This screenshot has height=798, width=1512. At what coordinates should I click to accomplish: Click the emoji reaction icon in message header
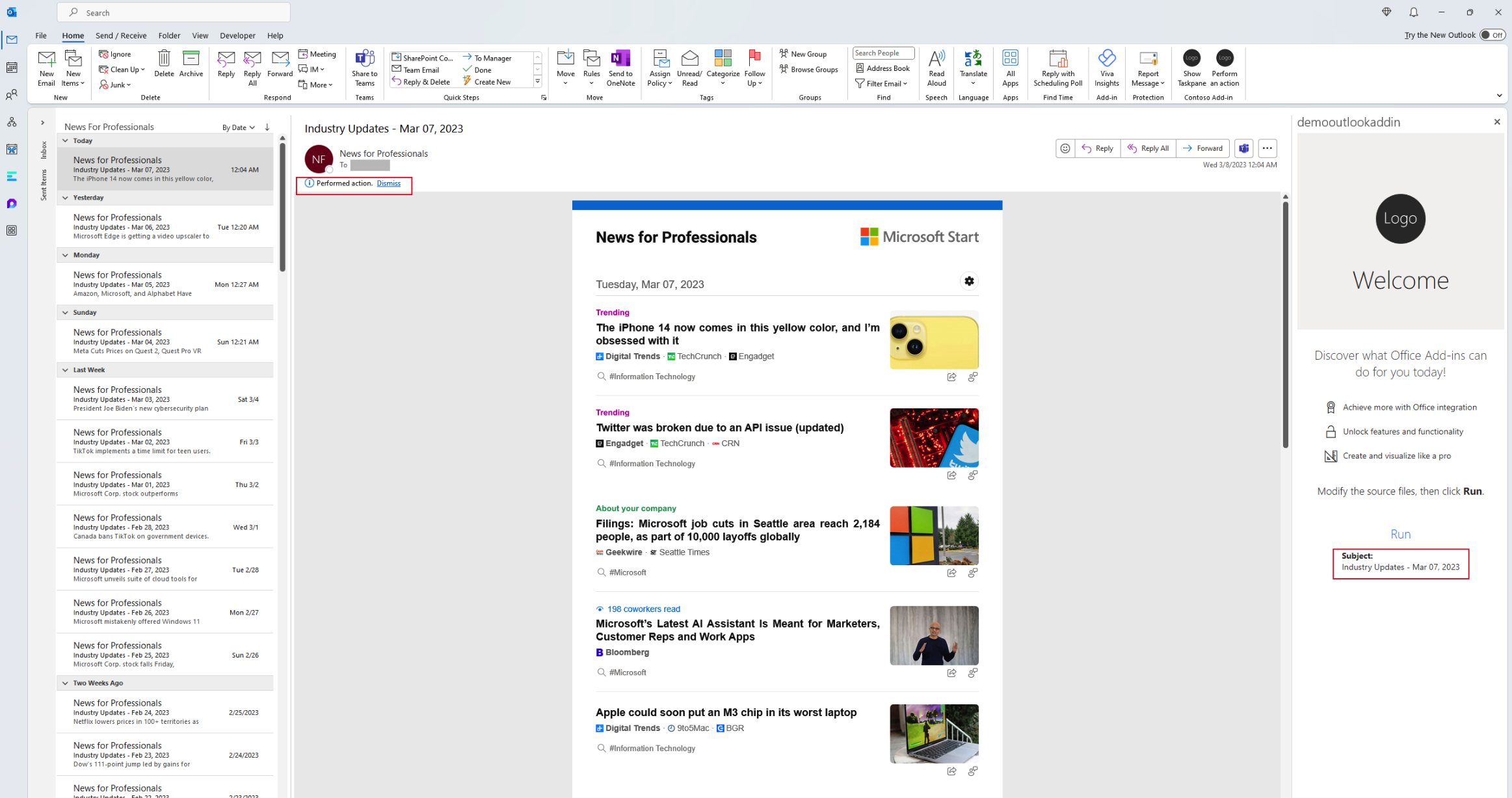[x=1065, y=148]
